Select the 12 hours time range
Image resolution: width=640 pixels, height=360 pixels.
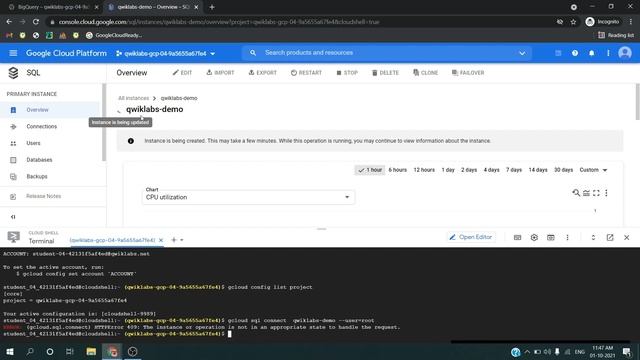[x=424, y=170]
